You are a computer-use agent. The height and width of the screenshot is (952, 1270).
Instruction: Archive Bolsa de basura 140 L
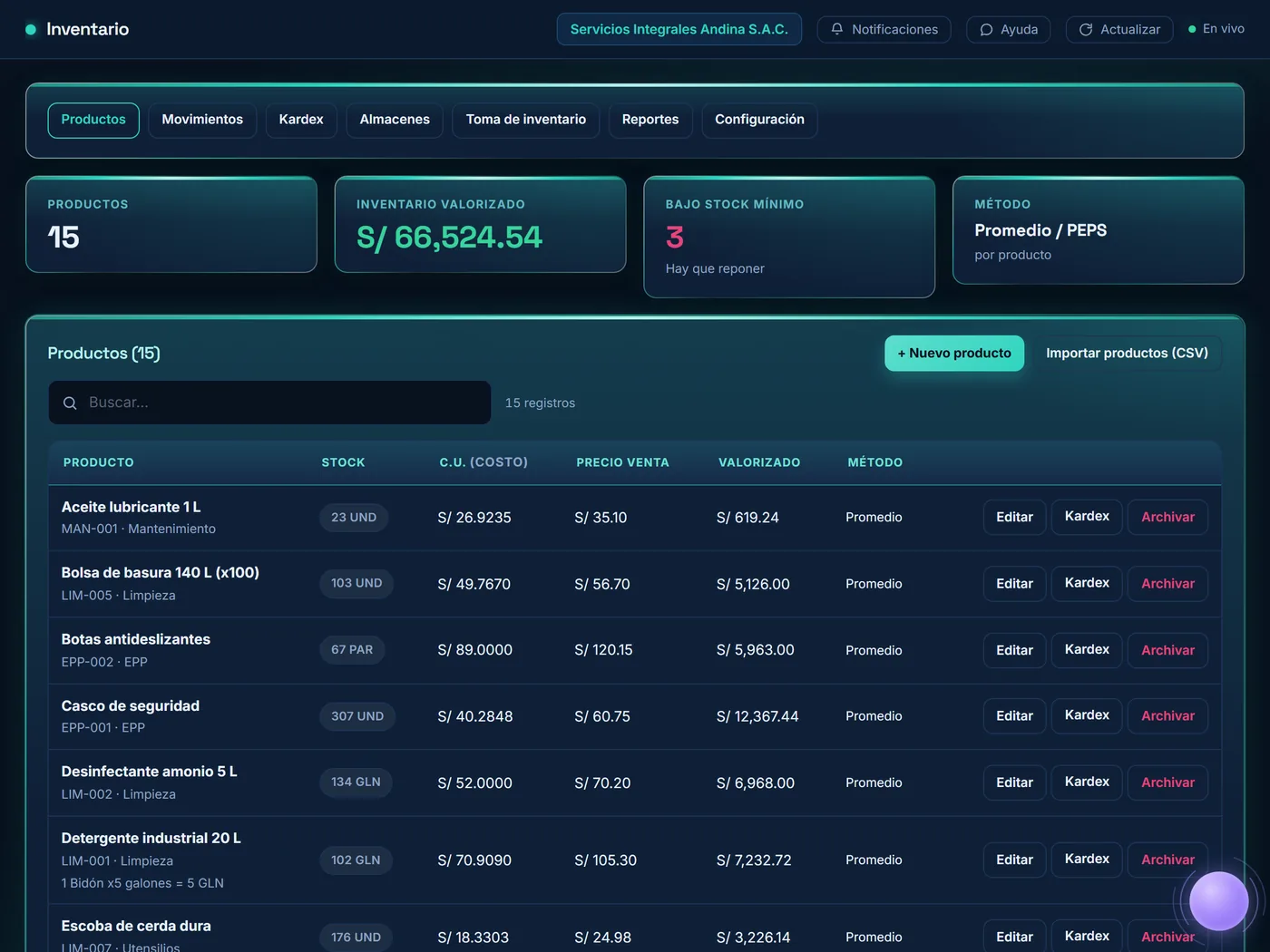click(x=1167, y=584)
